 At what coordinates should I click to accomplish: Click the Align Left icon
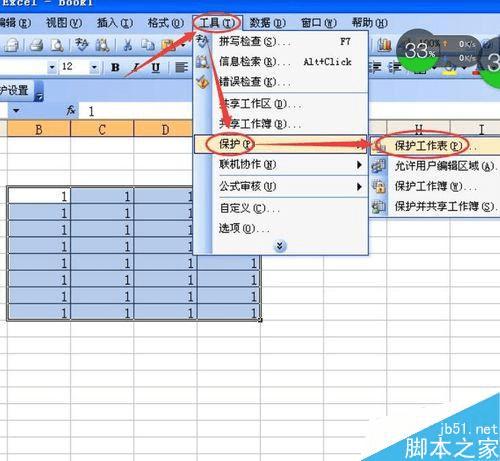[x=182, y=68]
